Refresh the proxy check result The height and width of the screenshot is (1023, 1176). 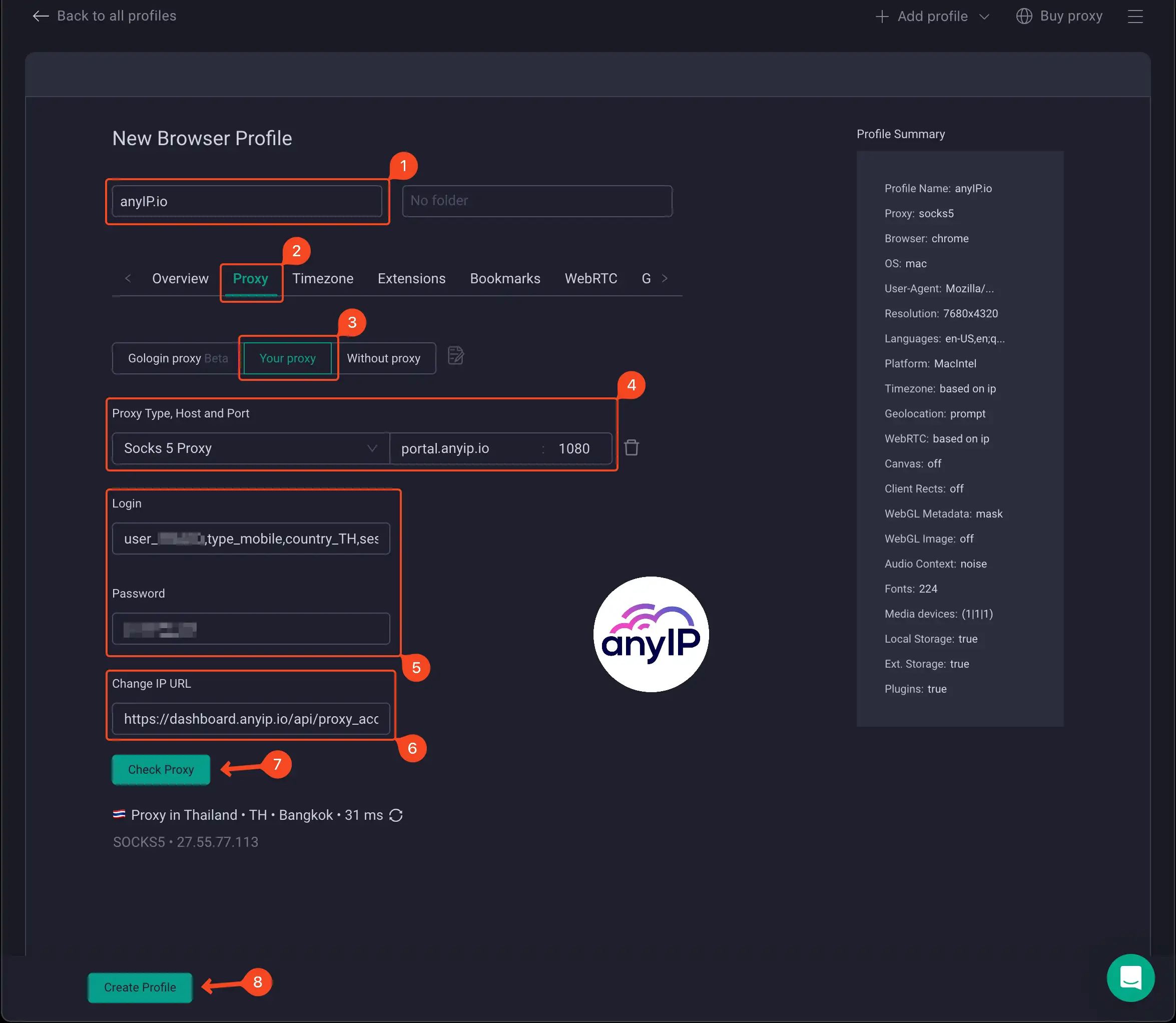tap(396, 815)
